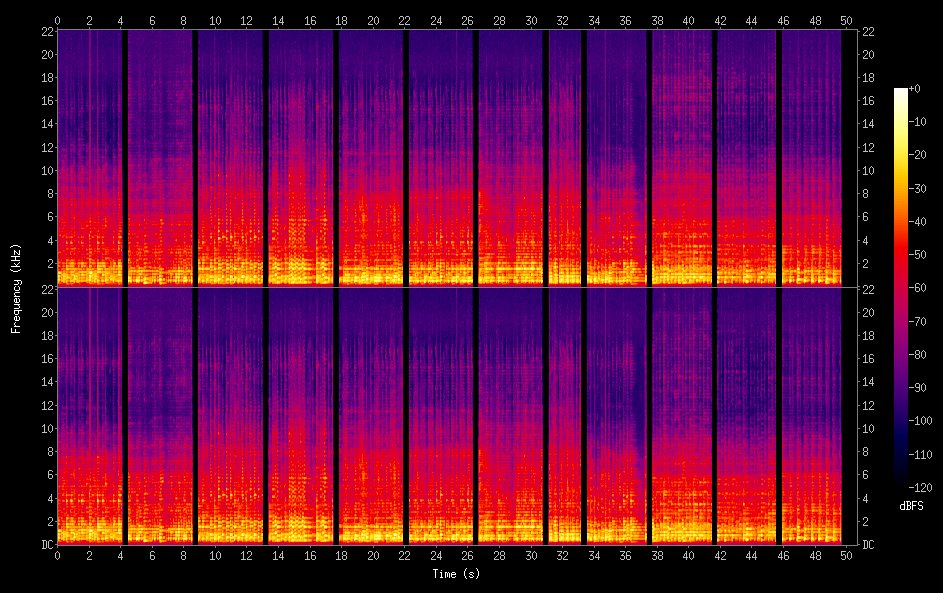Click the 50 second mark on the top time axis

[846, 19]
